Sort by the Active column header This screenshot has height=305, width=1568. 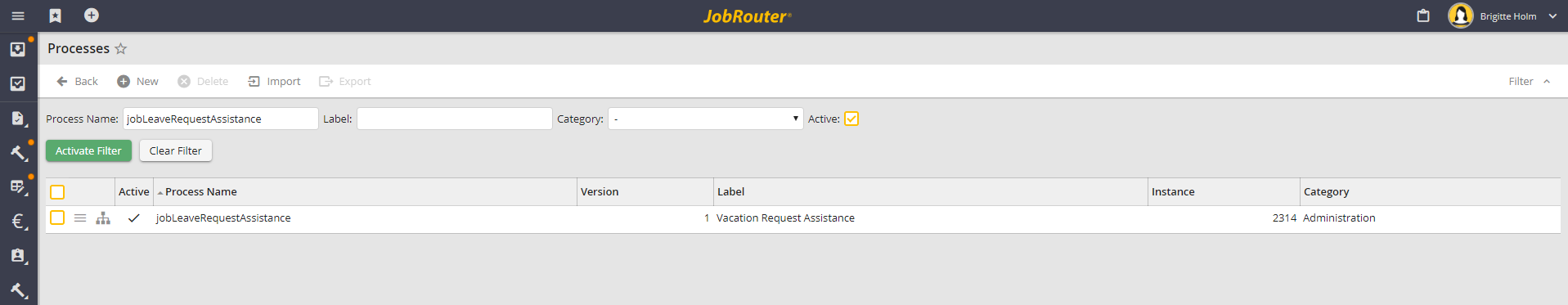point(134,191)
